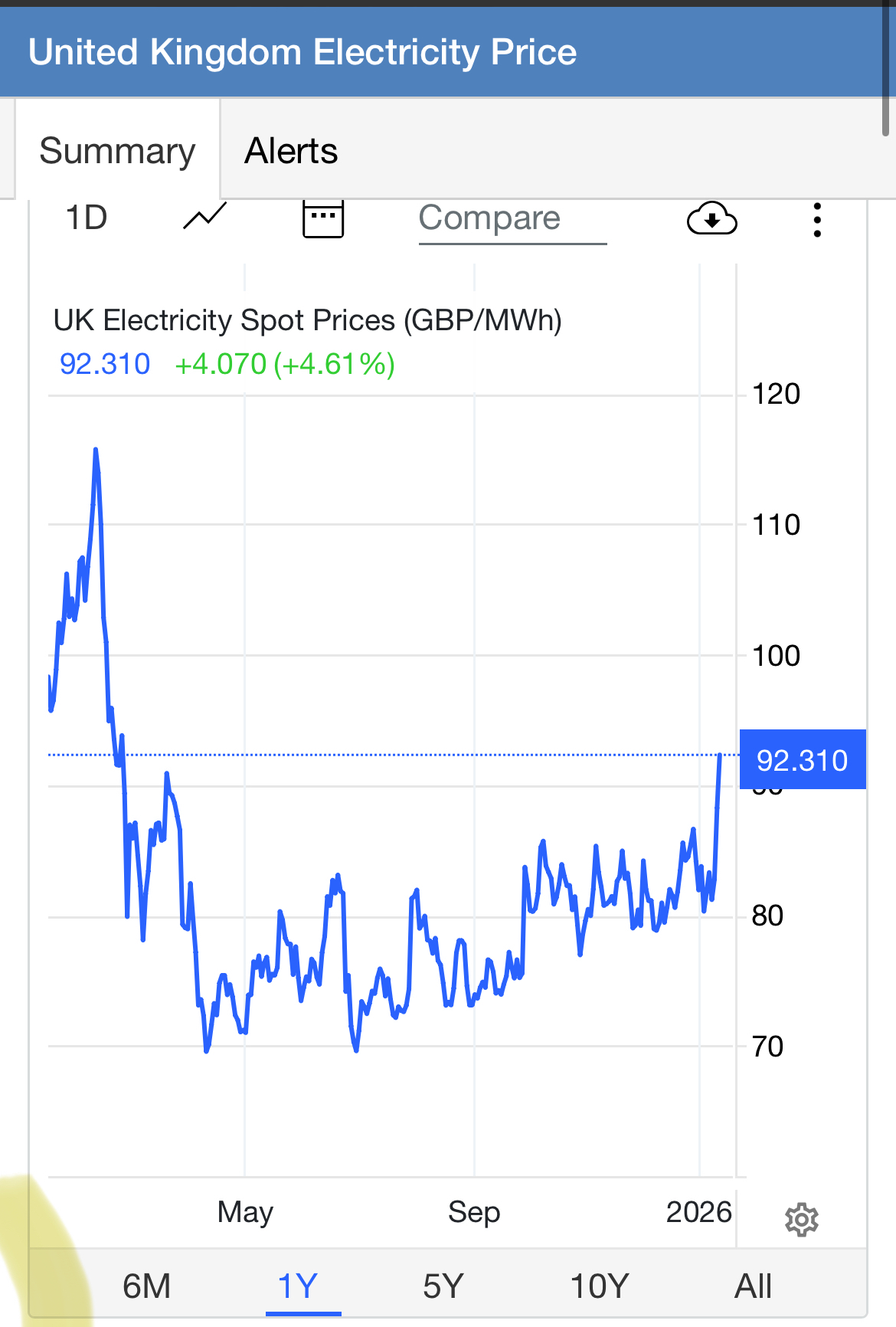Click the Sep label on time axis
The width and height of the screenshot is (896, 1327).
(474, 1212)
